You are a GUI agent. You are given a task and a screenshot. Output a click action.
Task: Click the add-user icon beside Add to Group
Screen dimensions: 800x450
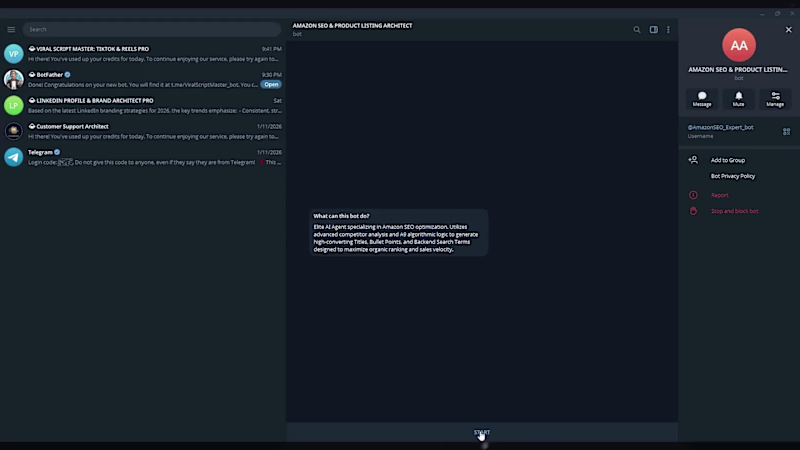coord(693,160)
